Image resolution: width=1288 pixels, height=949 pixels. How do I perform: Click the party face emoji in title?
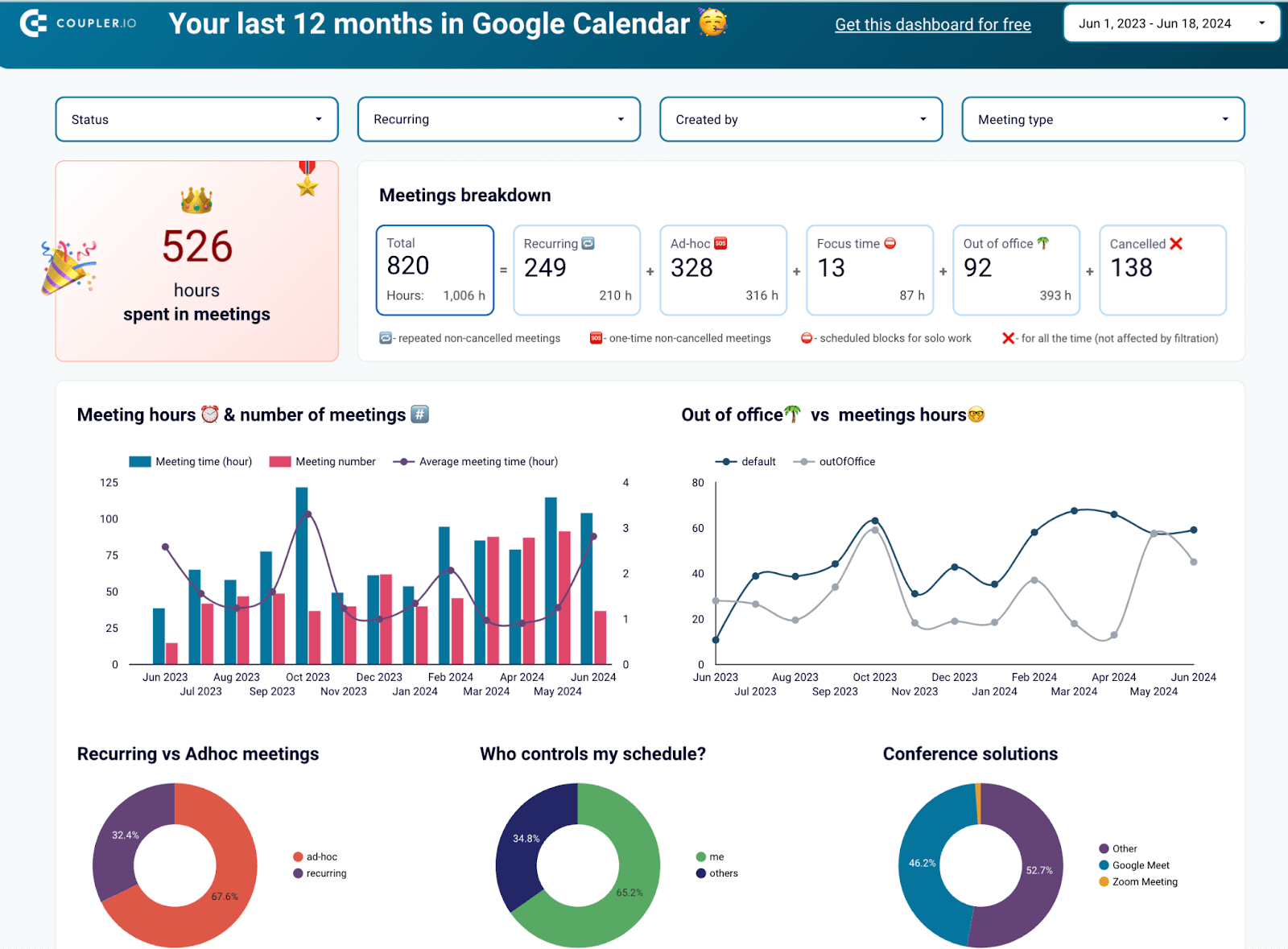tap(712, 23)
